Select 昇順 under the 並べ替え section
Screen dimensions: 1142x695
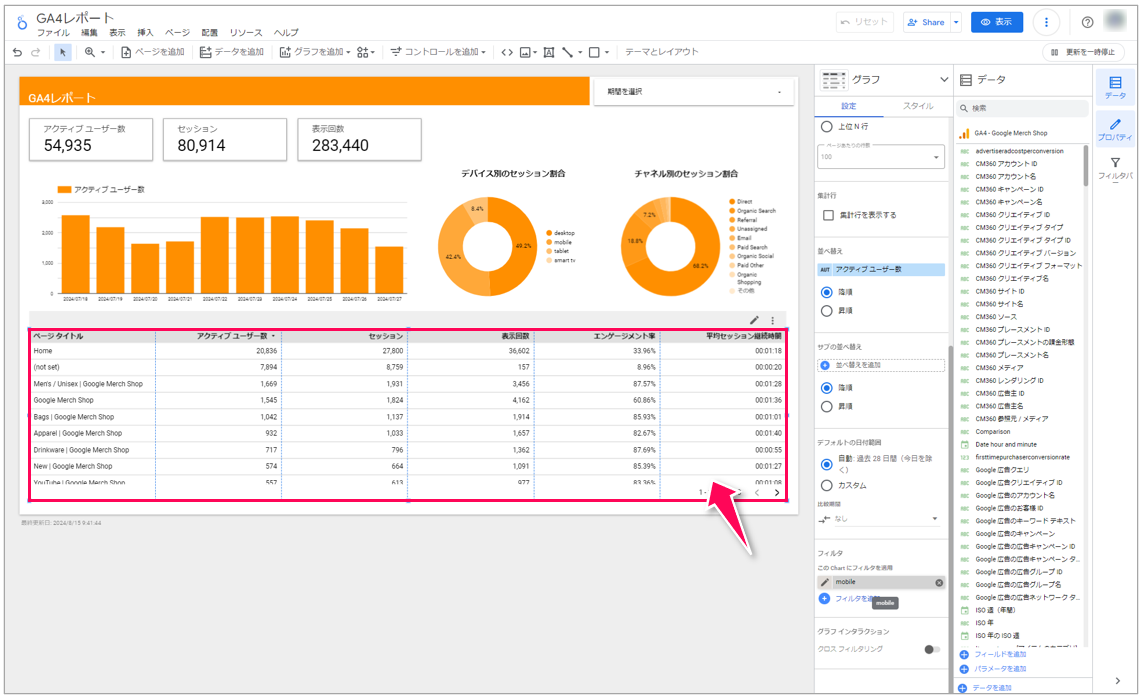[827, 311]
